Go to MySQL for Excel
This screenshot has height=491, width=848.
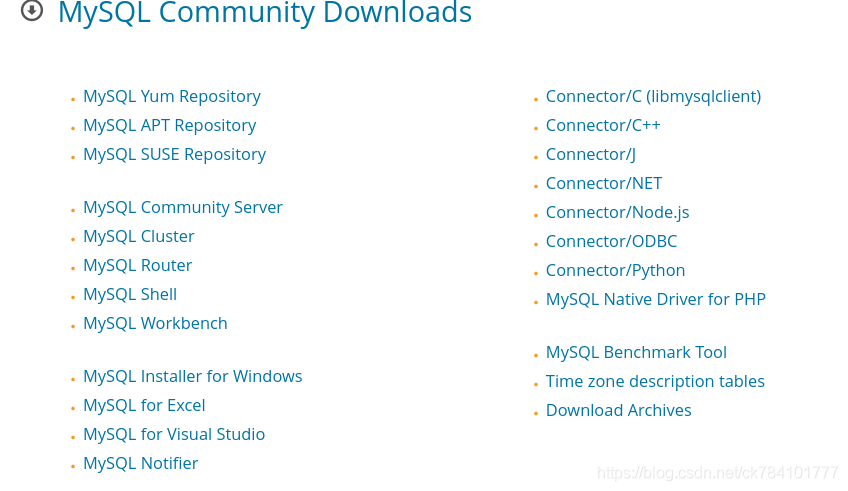[144, 406]
